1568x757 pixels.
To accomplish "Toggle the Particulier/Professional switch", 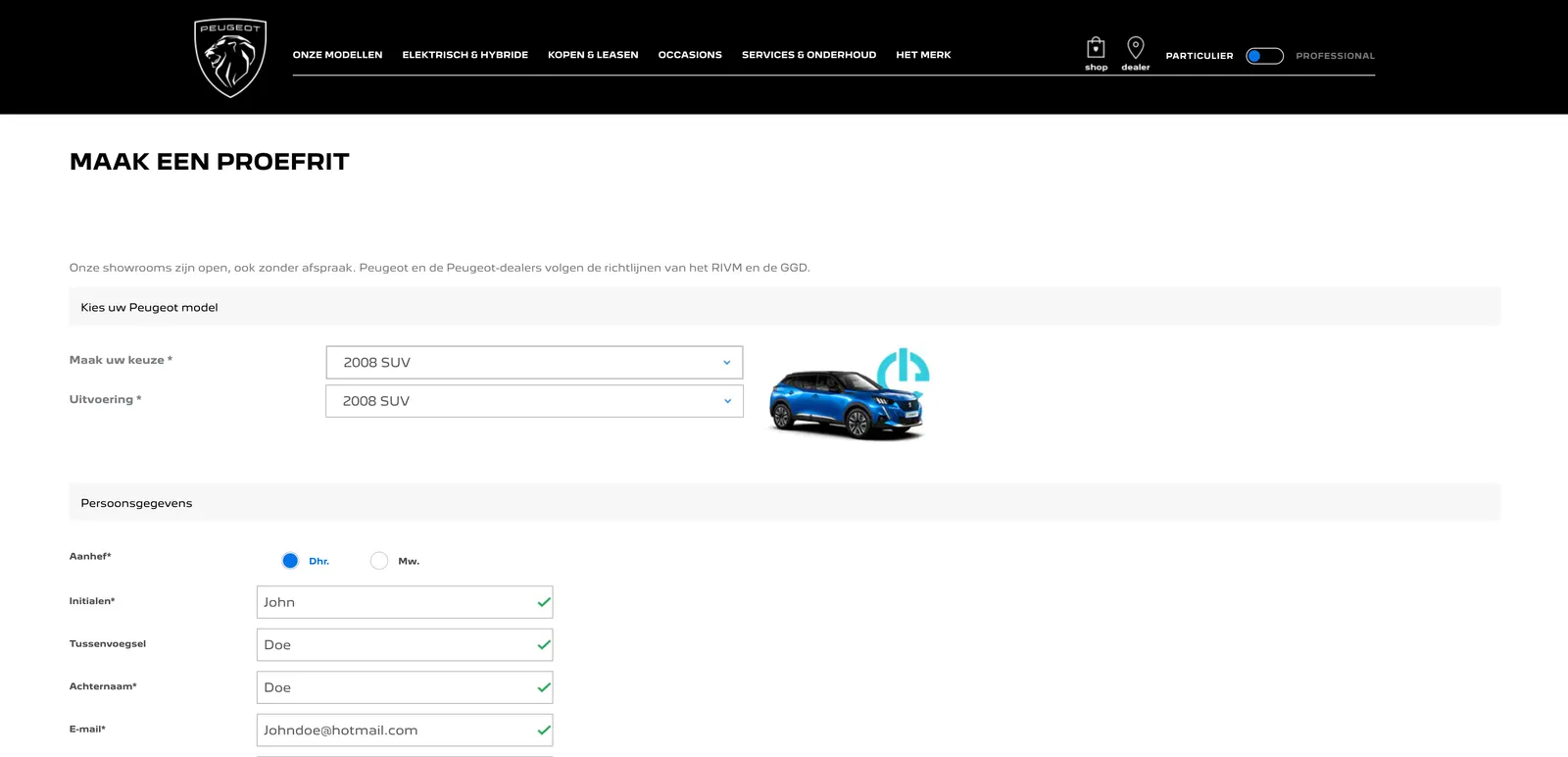I will [x=1264, y=56].
